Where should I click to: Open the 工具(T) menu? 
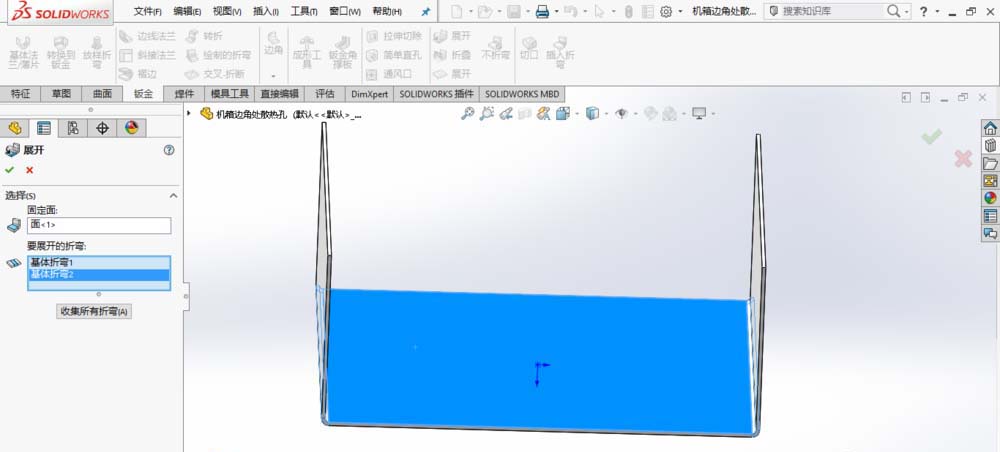tap(304, 11)
